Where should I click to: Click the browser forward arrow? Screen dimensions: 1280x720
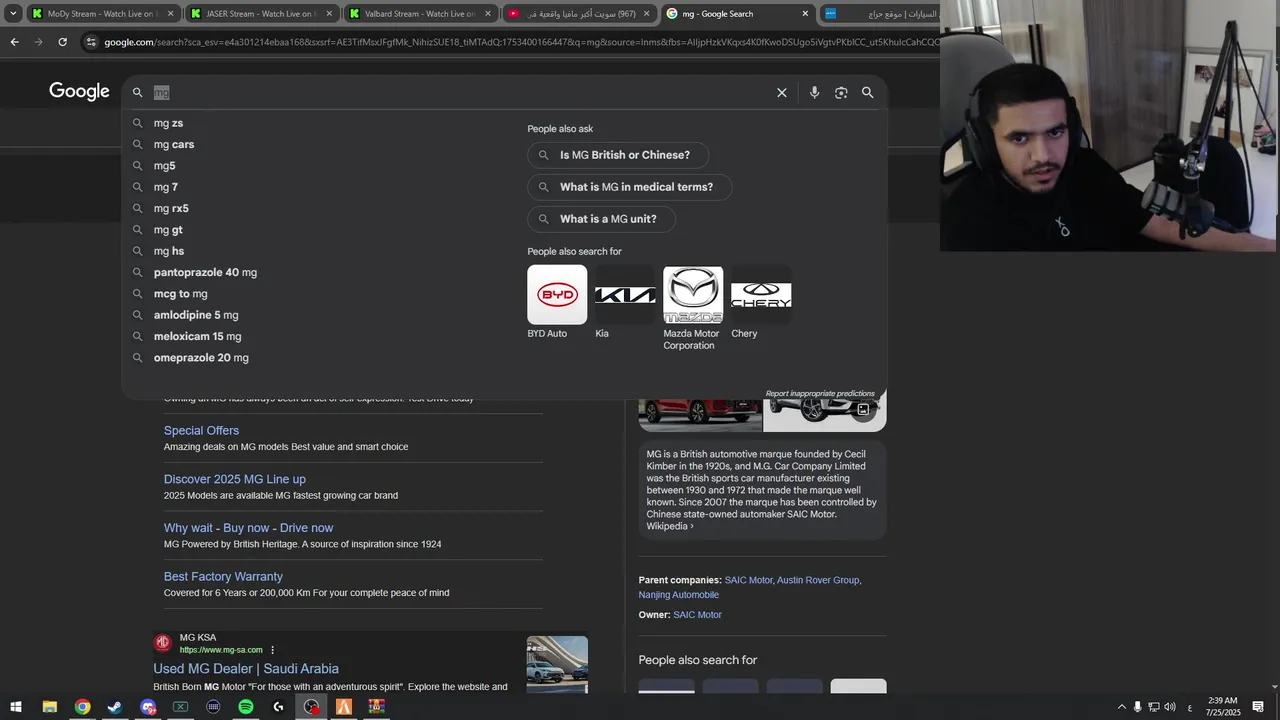38,42
